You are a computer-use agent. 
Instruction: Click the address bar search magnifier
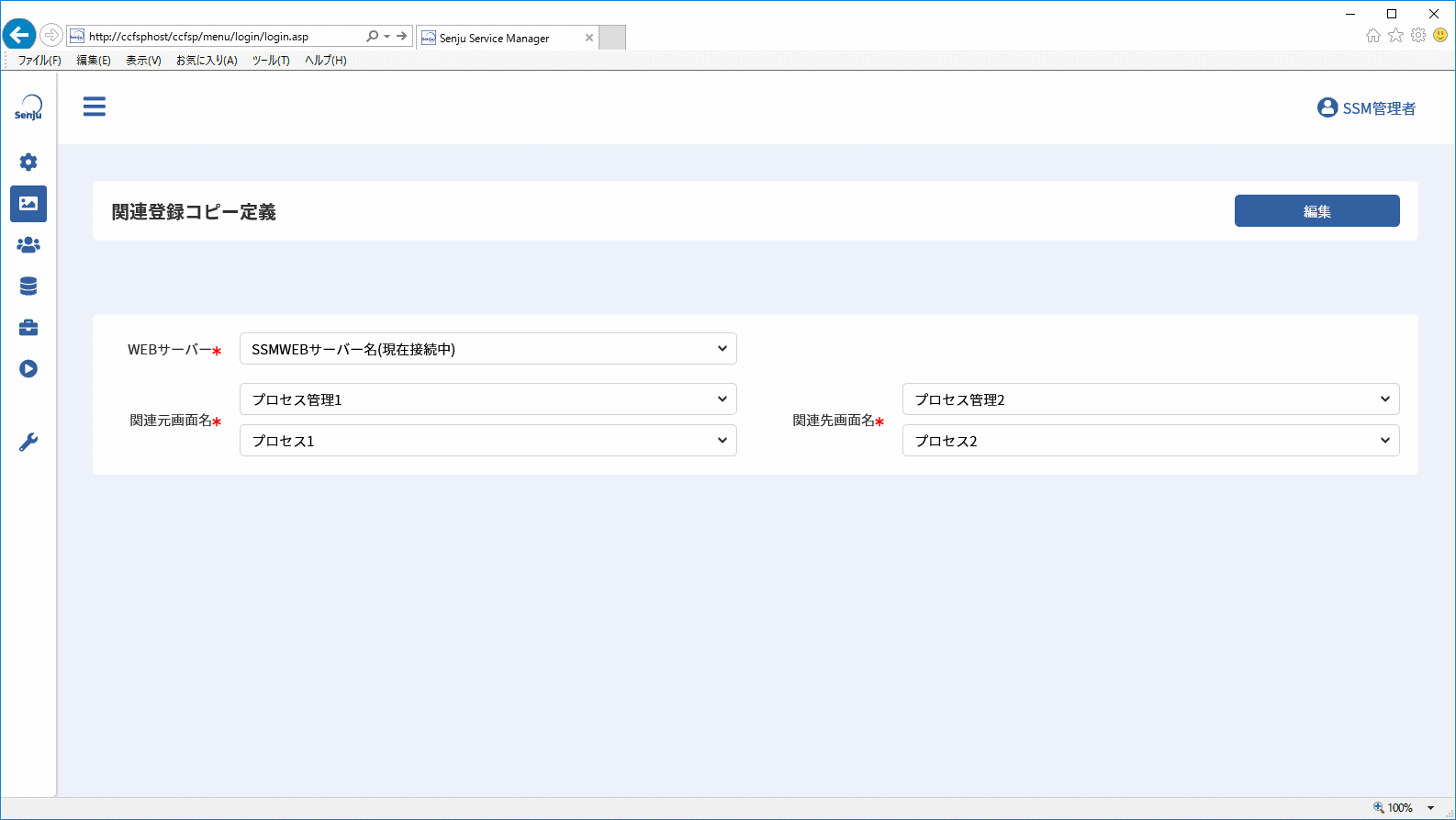(372, 37)
